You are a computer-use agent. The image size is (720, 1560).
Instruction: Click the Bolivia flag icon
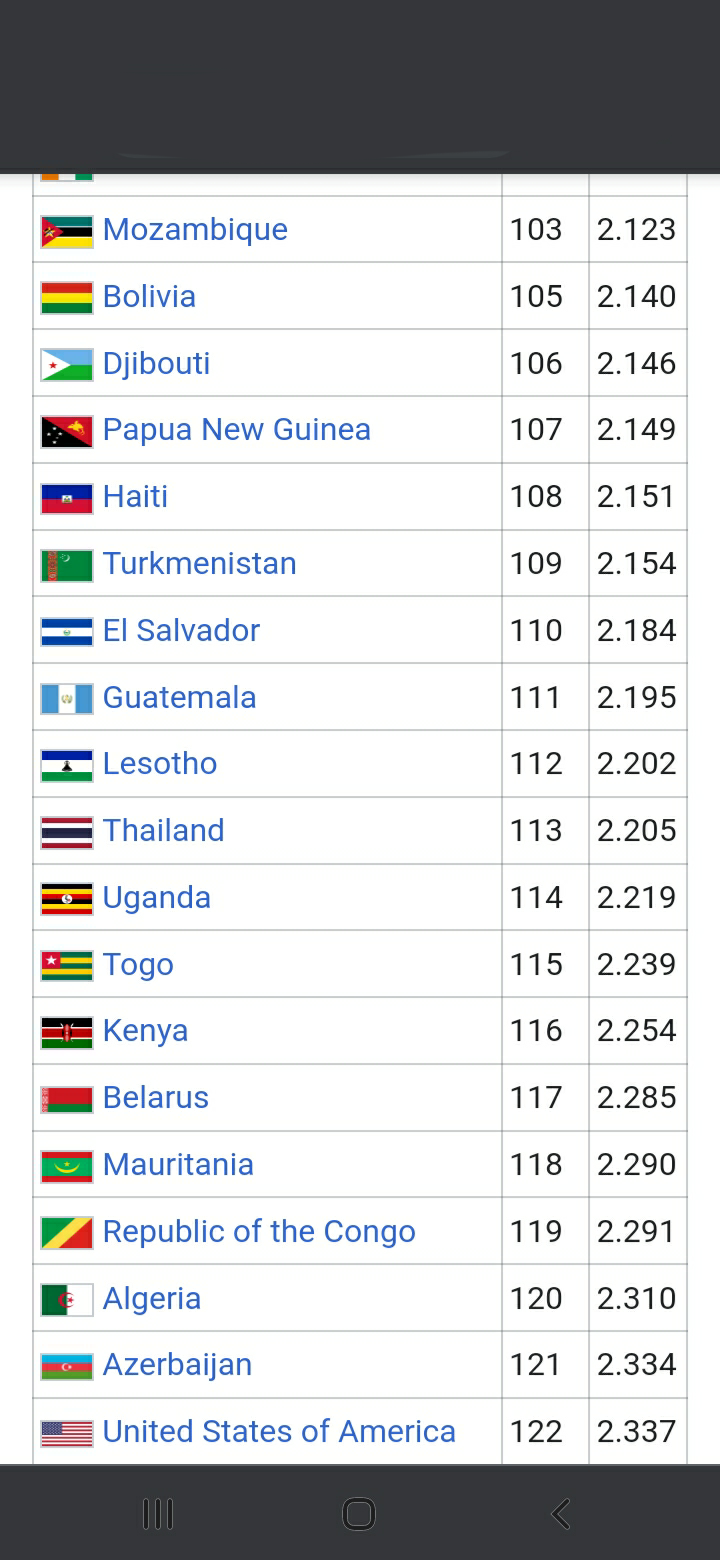67,297
